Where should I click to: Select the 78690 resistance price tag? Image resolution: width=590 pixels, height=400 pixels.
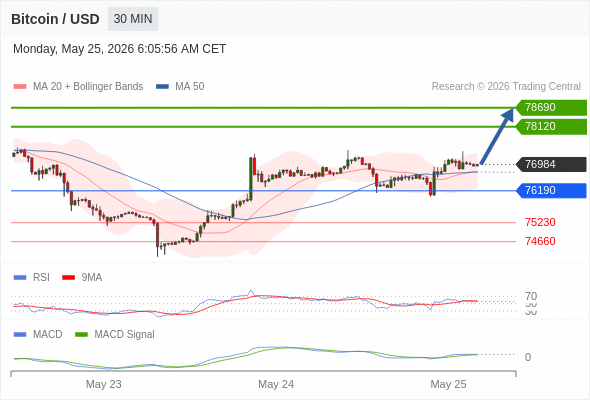tap(551, 108)
